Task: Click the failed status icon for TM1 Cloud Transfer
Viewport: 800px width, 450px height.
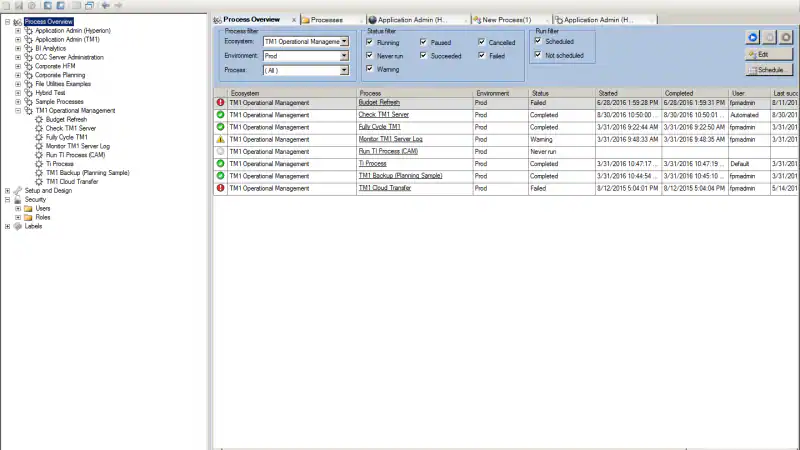Action: coord(220,188)
